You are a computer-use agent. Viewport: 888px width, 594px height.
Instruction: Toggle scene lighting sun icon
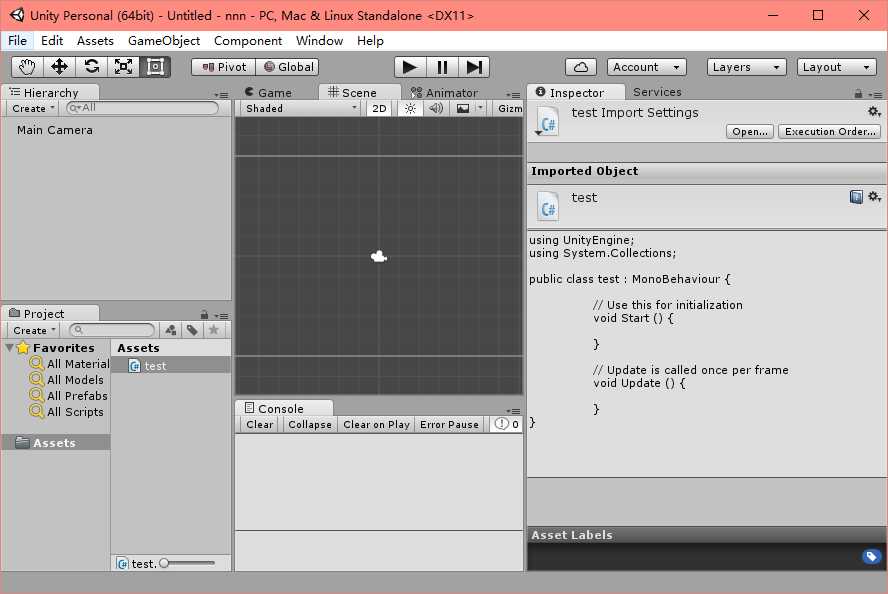410,109
